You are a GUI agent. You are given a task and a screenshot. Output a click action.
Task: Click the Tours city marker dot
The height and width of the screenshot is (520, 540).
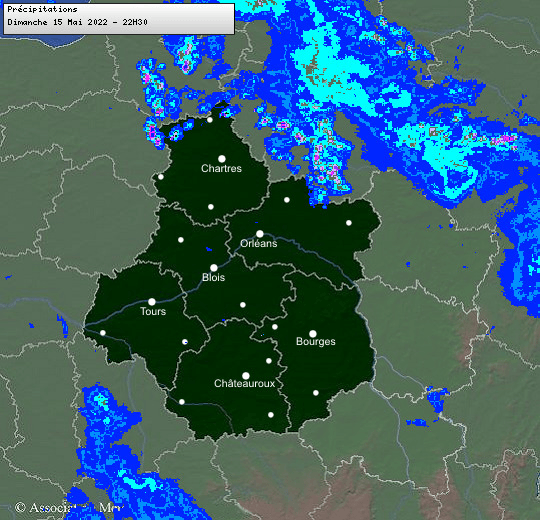pyautogui.click(x=152, y=302)
